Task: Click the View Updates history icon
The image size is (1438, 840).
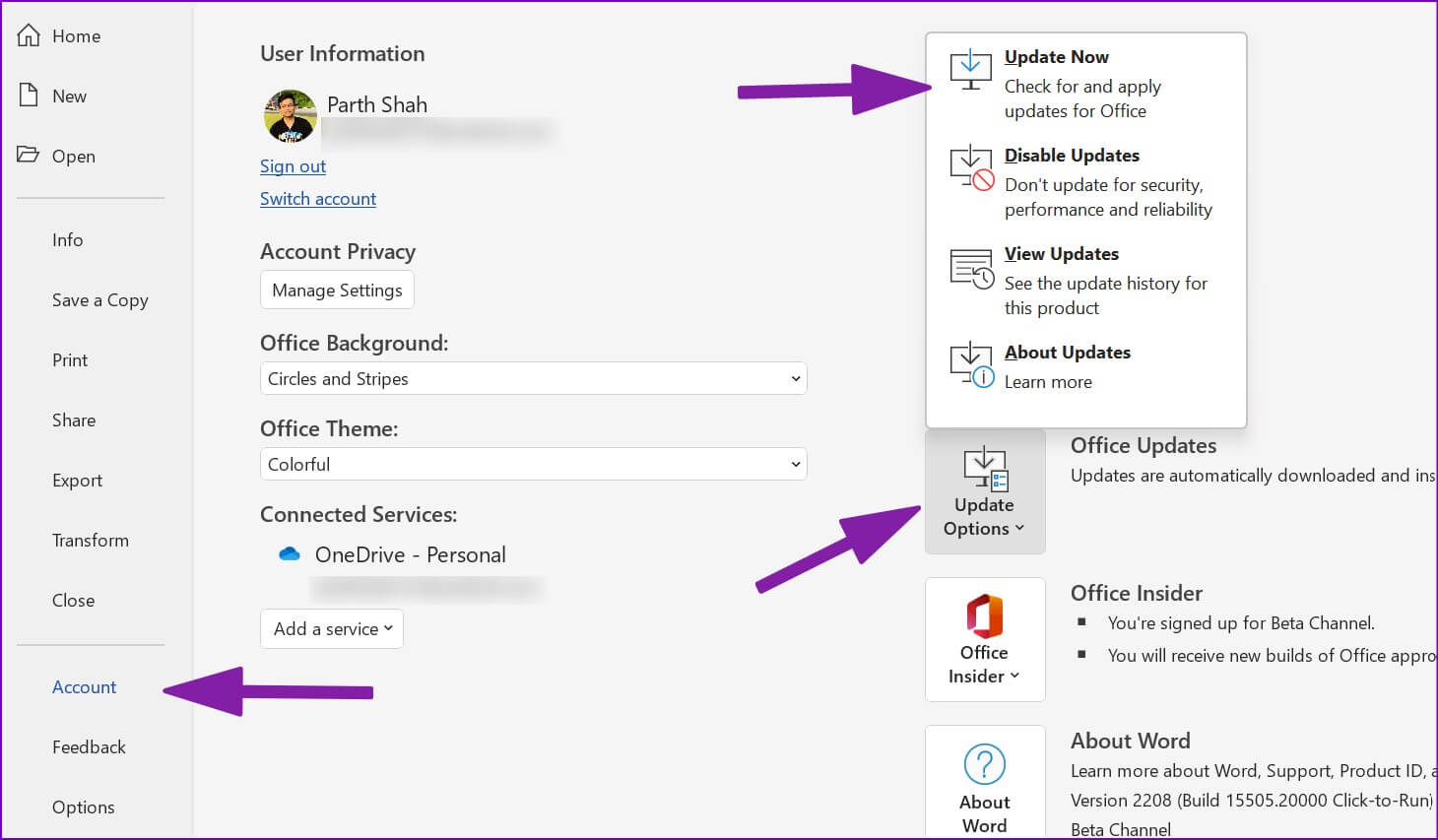Action: [x=971, y=268]
